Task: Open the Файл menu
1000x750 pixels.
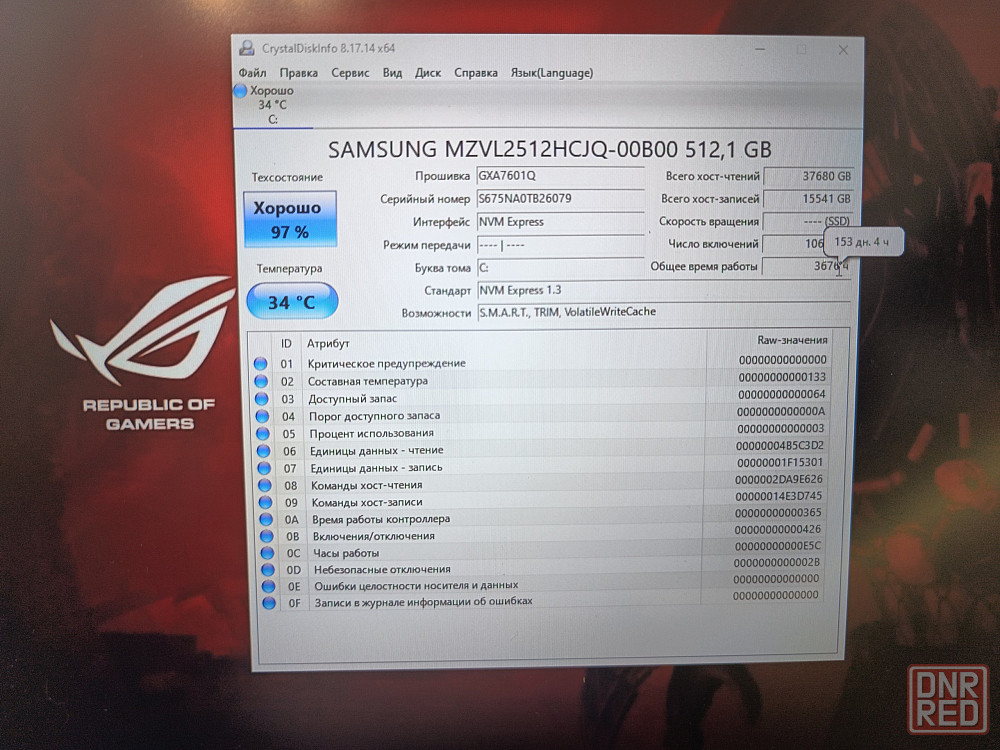Action: coord(253,73)
